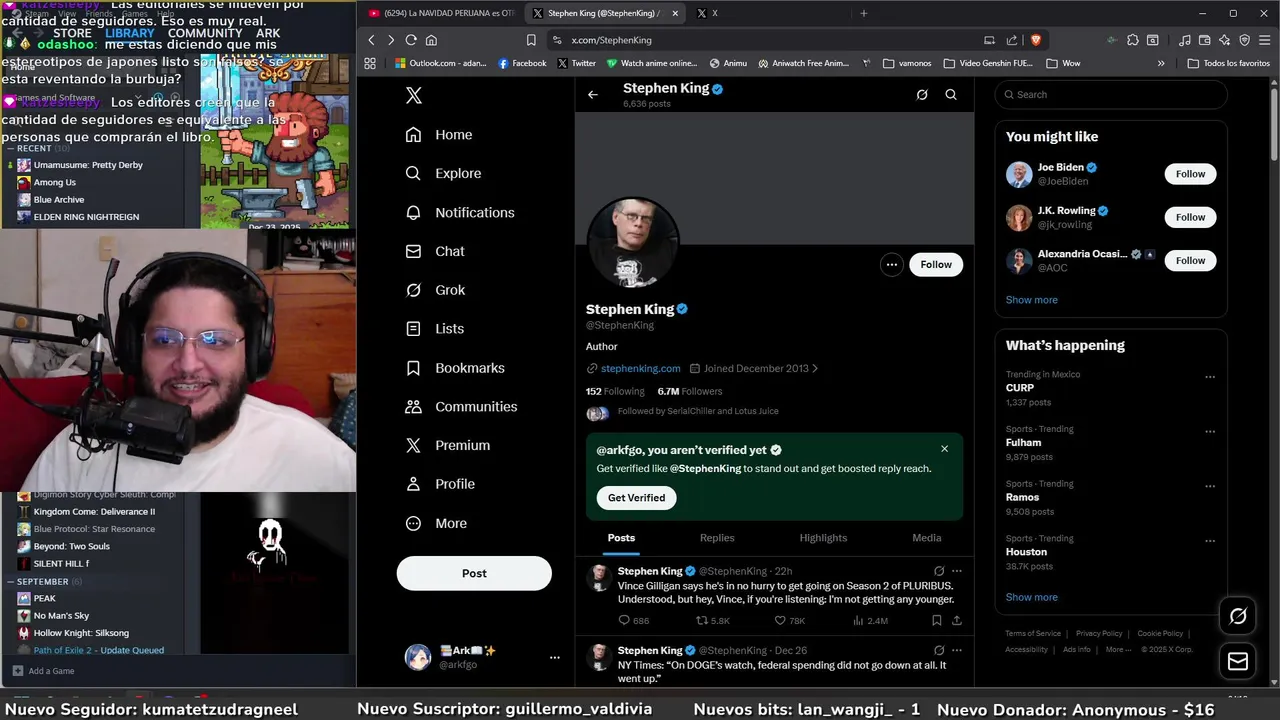
Task: Open Chat in the X sidebar
Action: [x=435, y=252]
